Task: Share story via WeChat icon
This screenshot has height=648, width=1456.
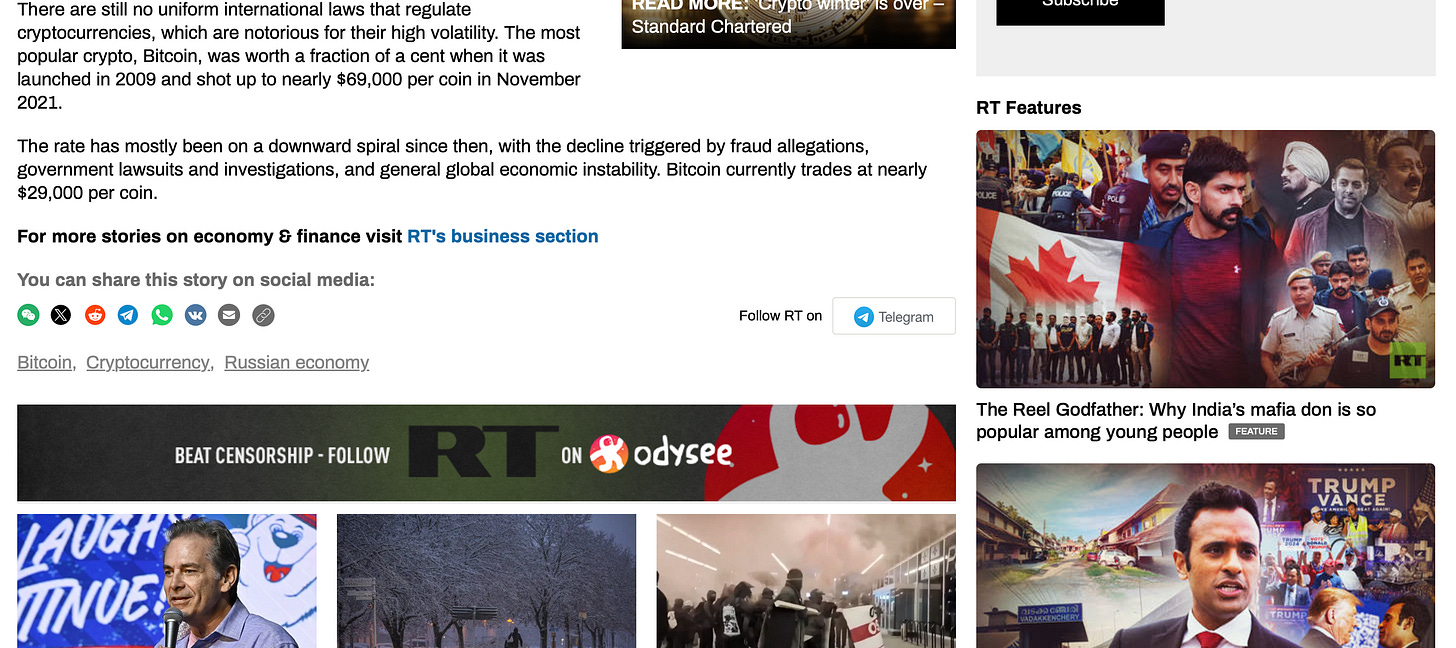Action: [x=28, y=315]
